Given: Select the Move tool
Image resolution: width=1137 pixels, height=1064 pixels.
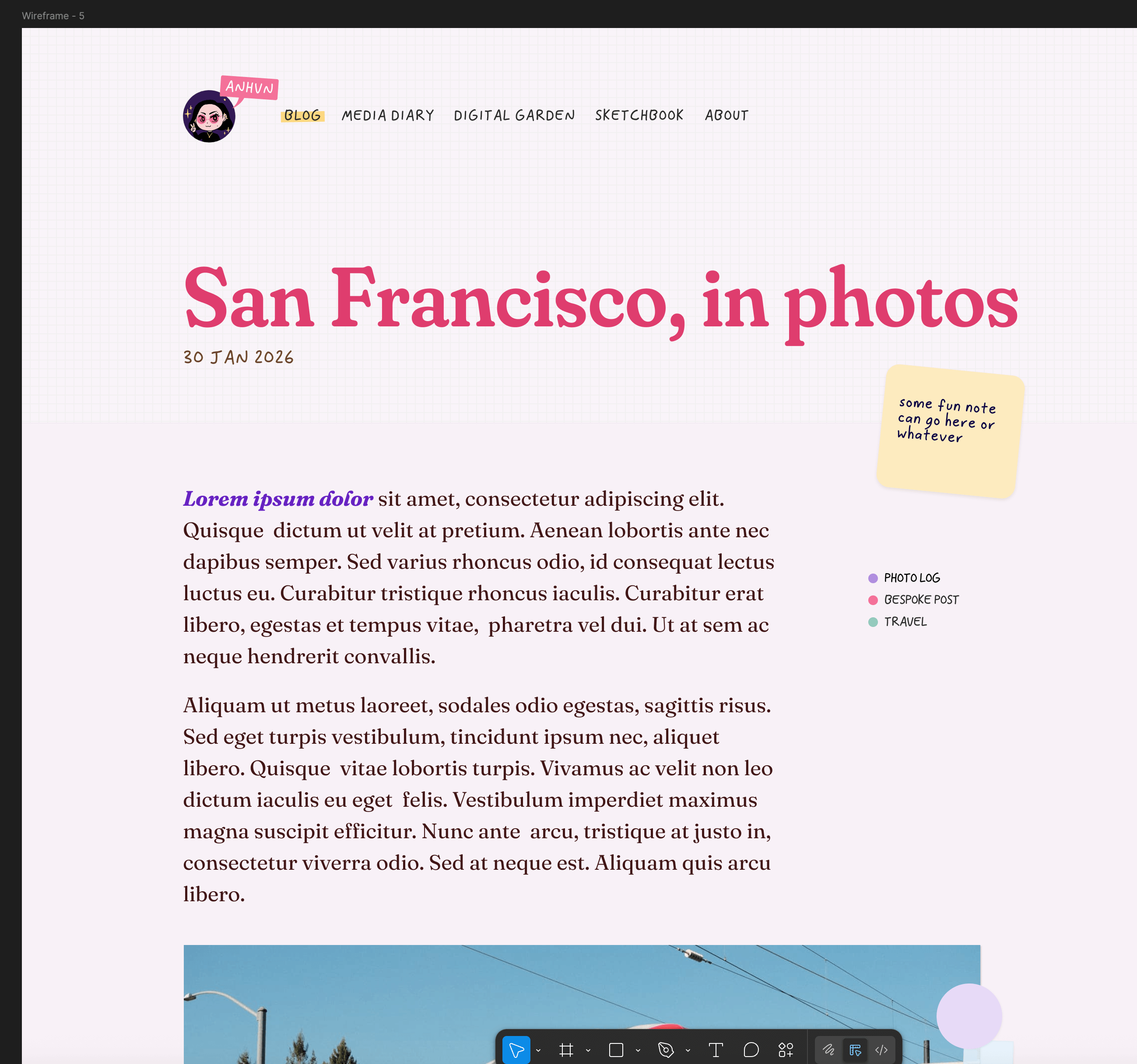Looking at the screenshot, I should [516, 1049].
